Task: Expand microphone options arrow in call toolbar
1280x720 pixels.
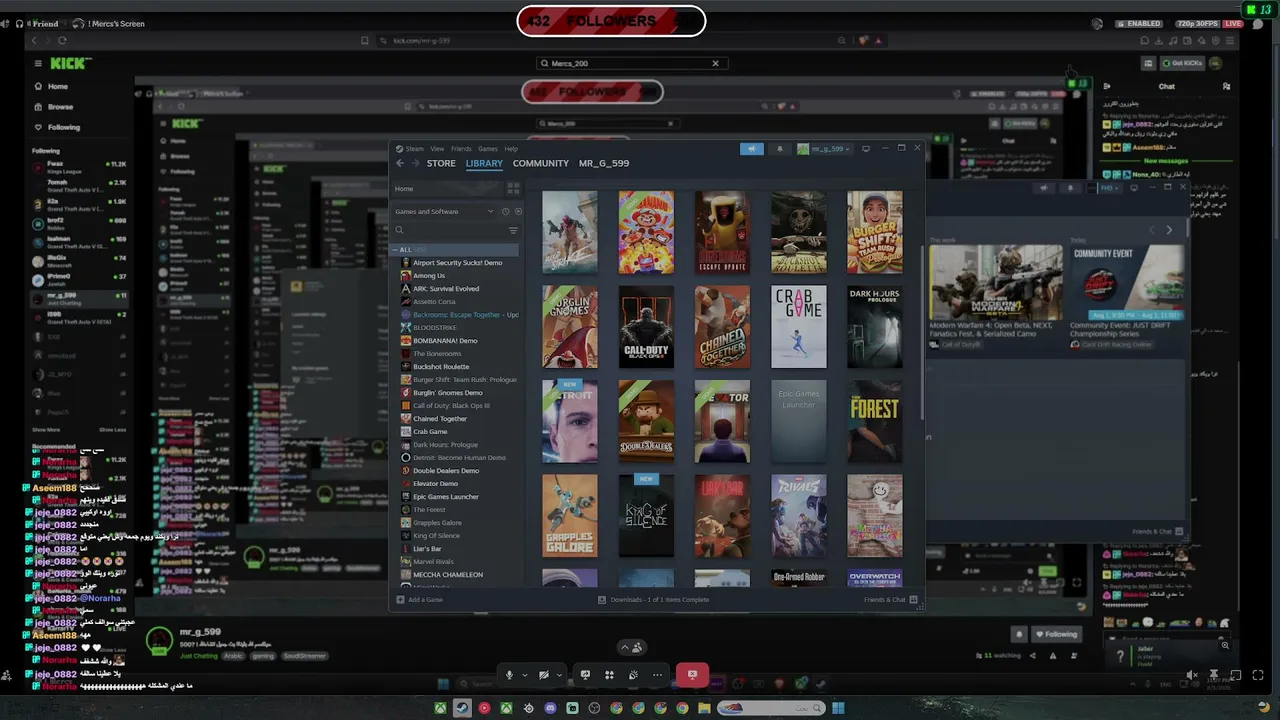Action: coord(524,675)
